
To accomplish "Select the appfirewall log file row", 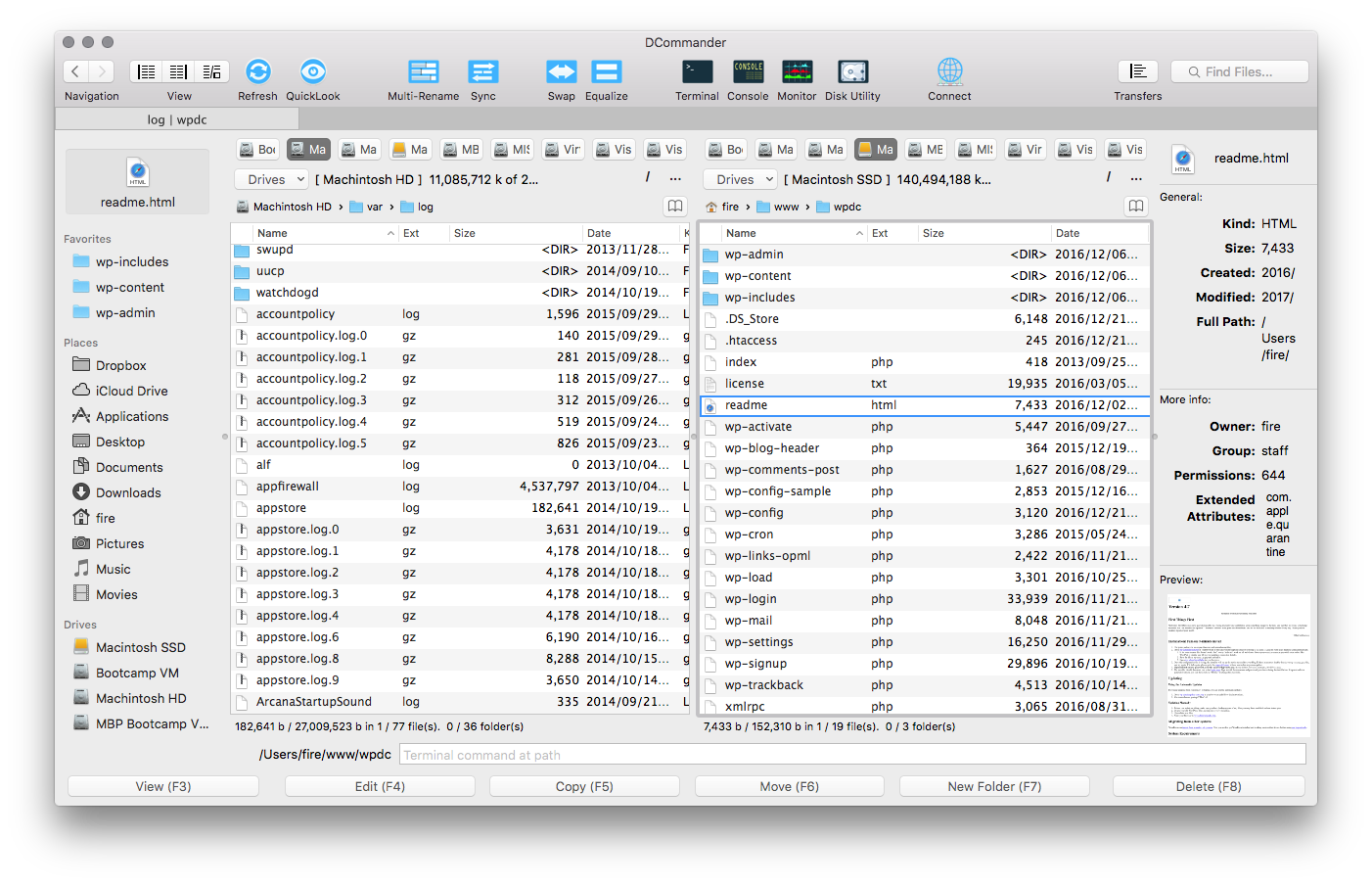I will point(460,486).
